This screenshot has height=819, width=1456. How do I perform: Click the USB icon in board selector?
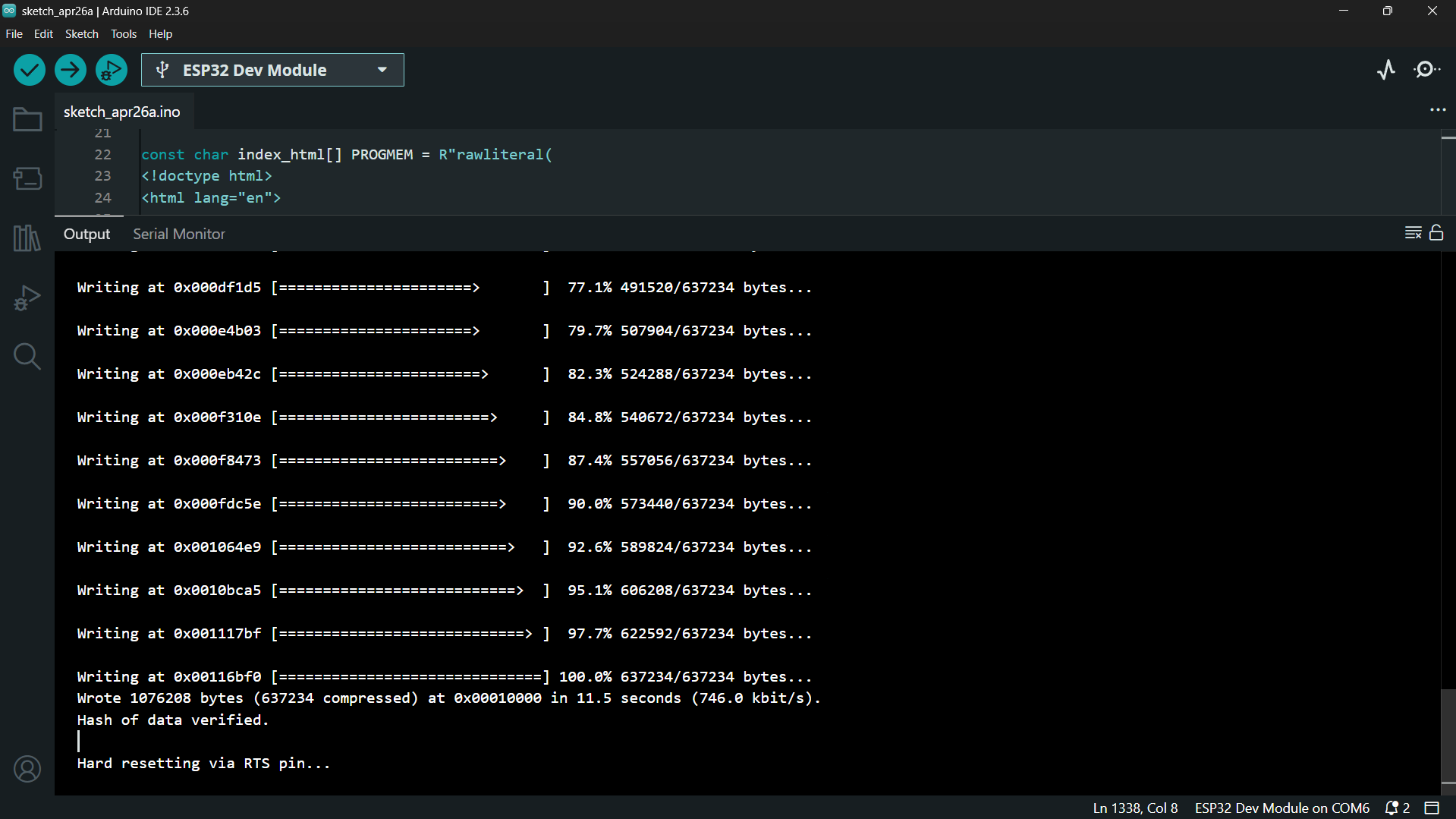(162, 70)
